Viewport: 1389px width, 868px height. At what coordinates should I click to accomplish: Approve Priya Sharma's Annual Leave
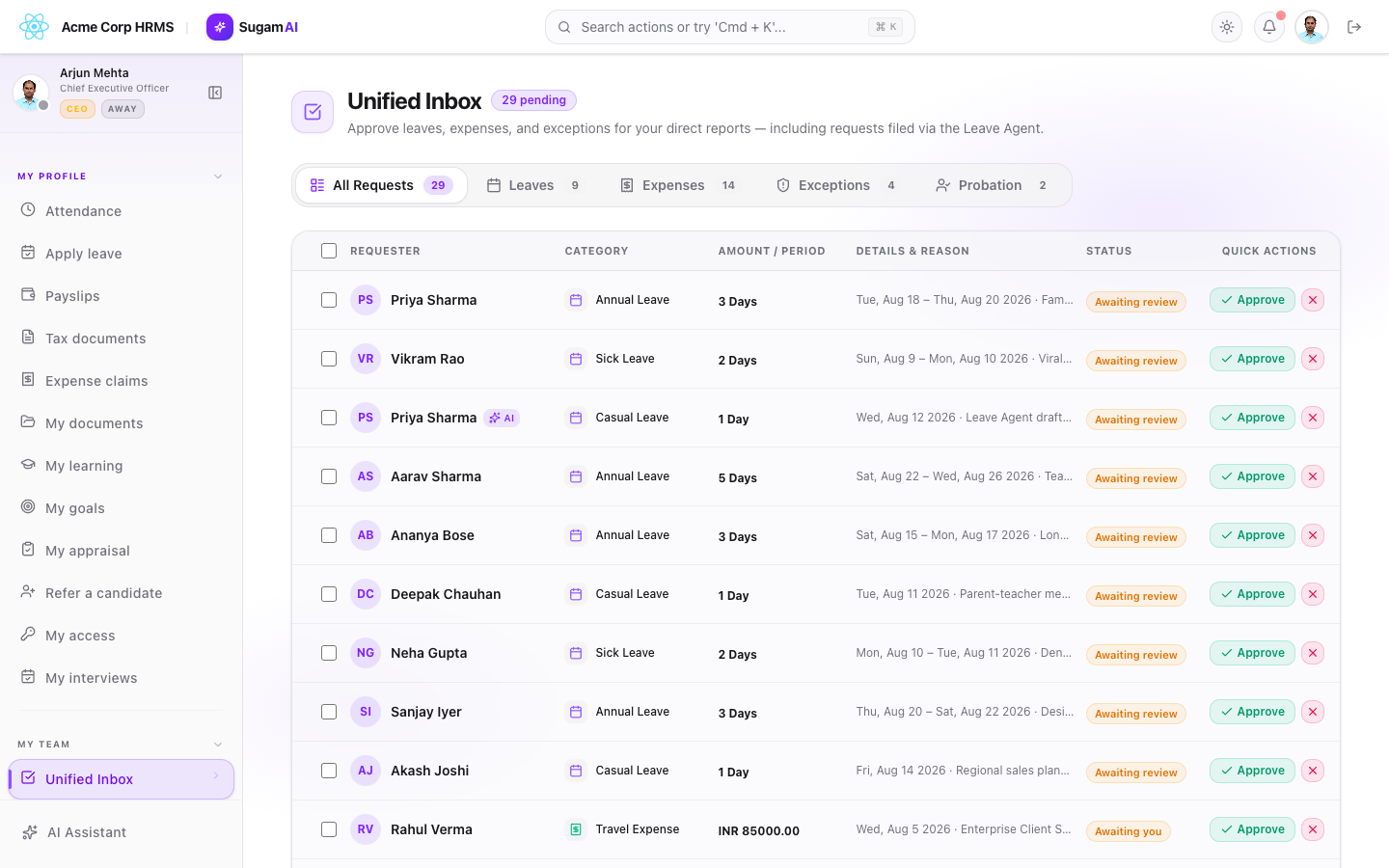[x=1252, y=300]
